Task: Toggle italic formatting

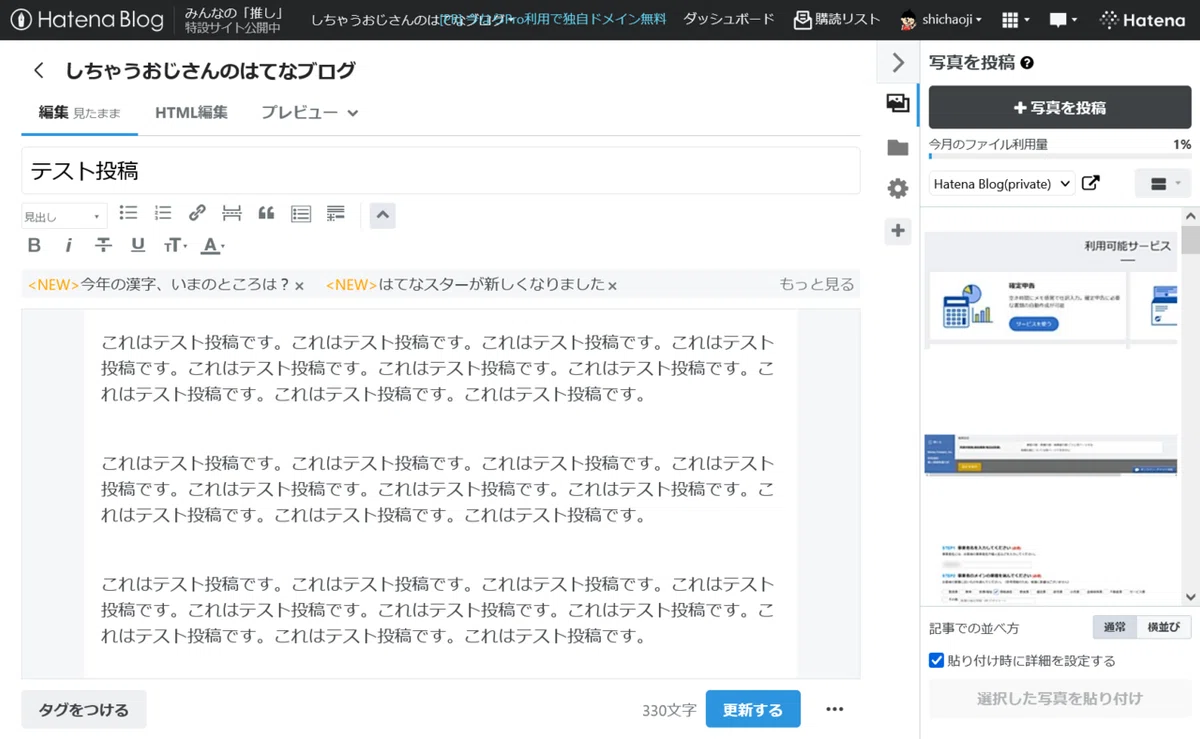Action: tap(69, 245)
